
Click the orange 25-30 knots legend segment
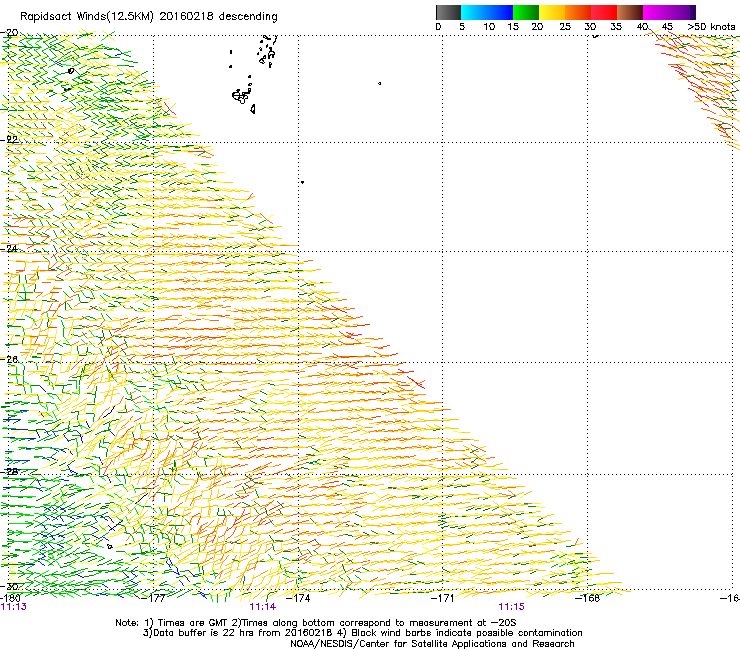(x=578, y=12)
